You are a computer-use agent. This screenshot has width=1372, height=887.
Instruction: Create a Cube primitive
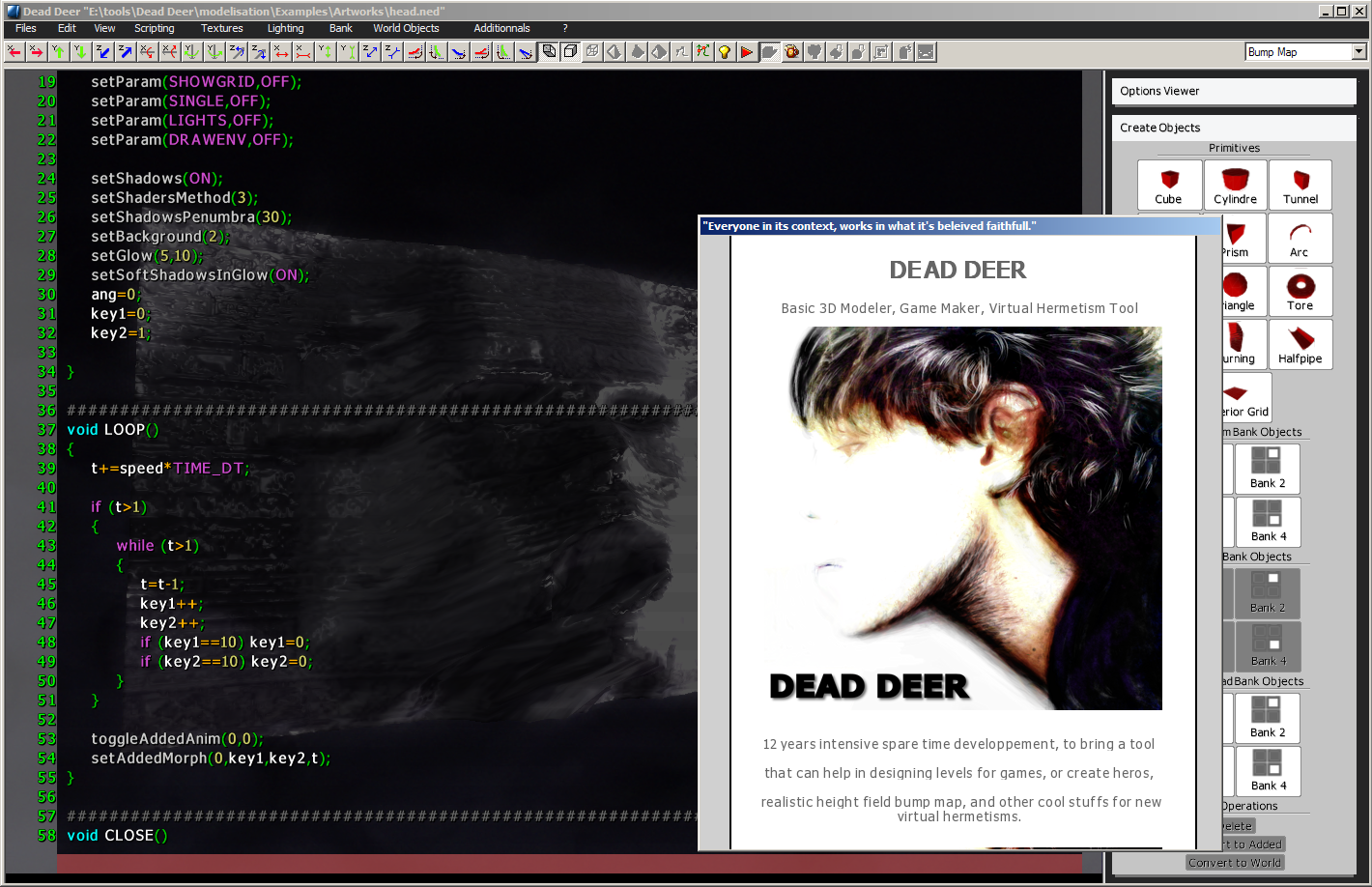(x=1169, y=185)
